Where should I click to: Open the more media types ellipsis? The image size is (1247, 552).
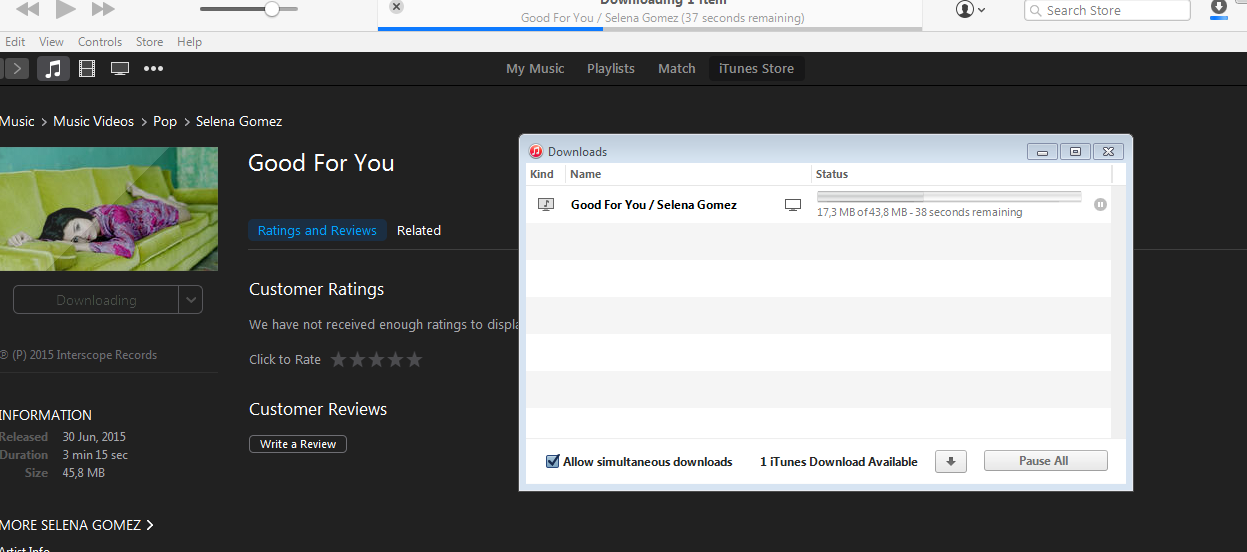[x=153, y=68]
